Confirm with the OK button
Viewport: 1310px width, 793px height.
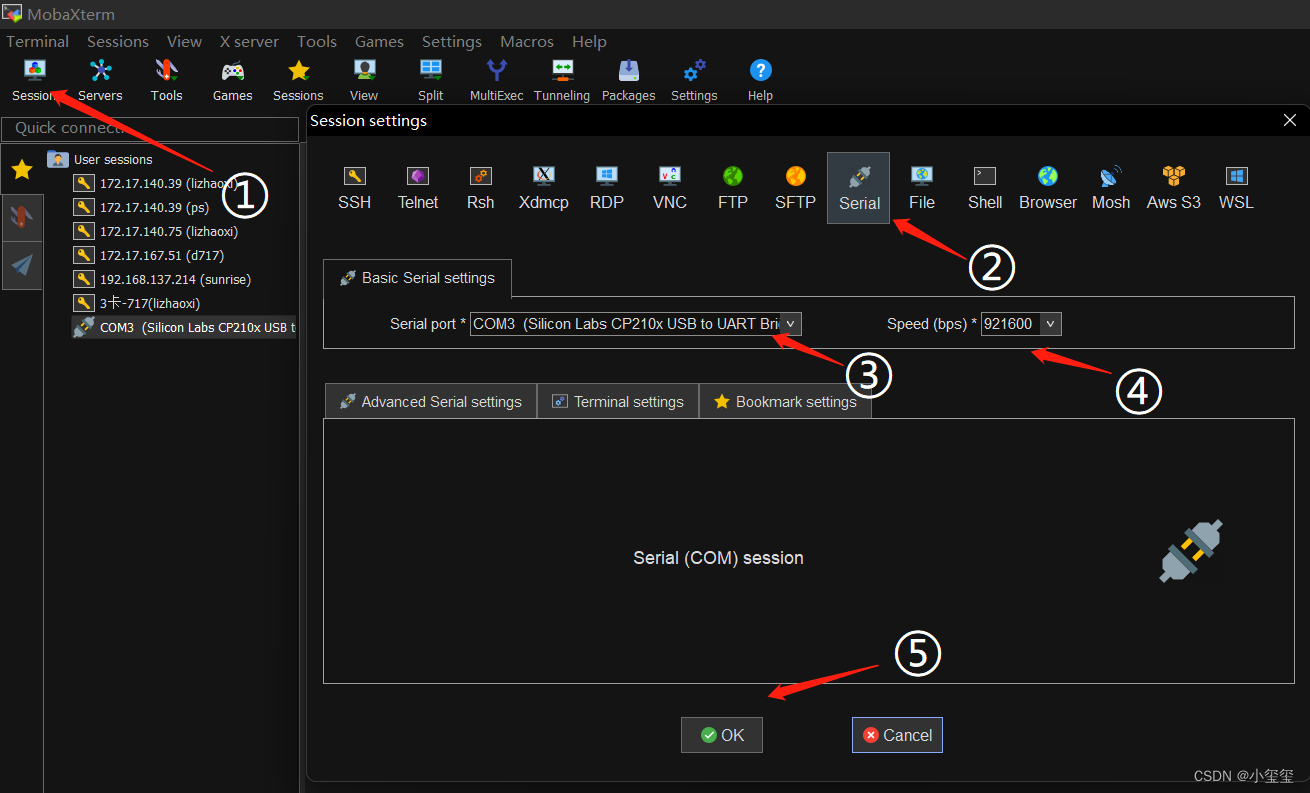coord(722,735)
